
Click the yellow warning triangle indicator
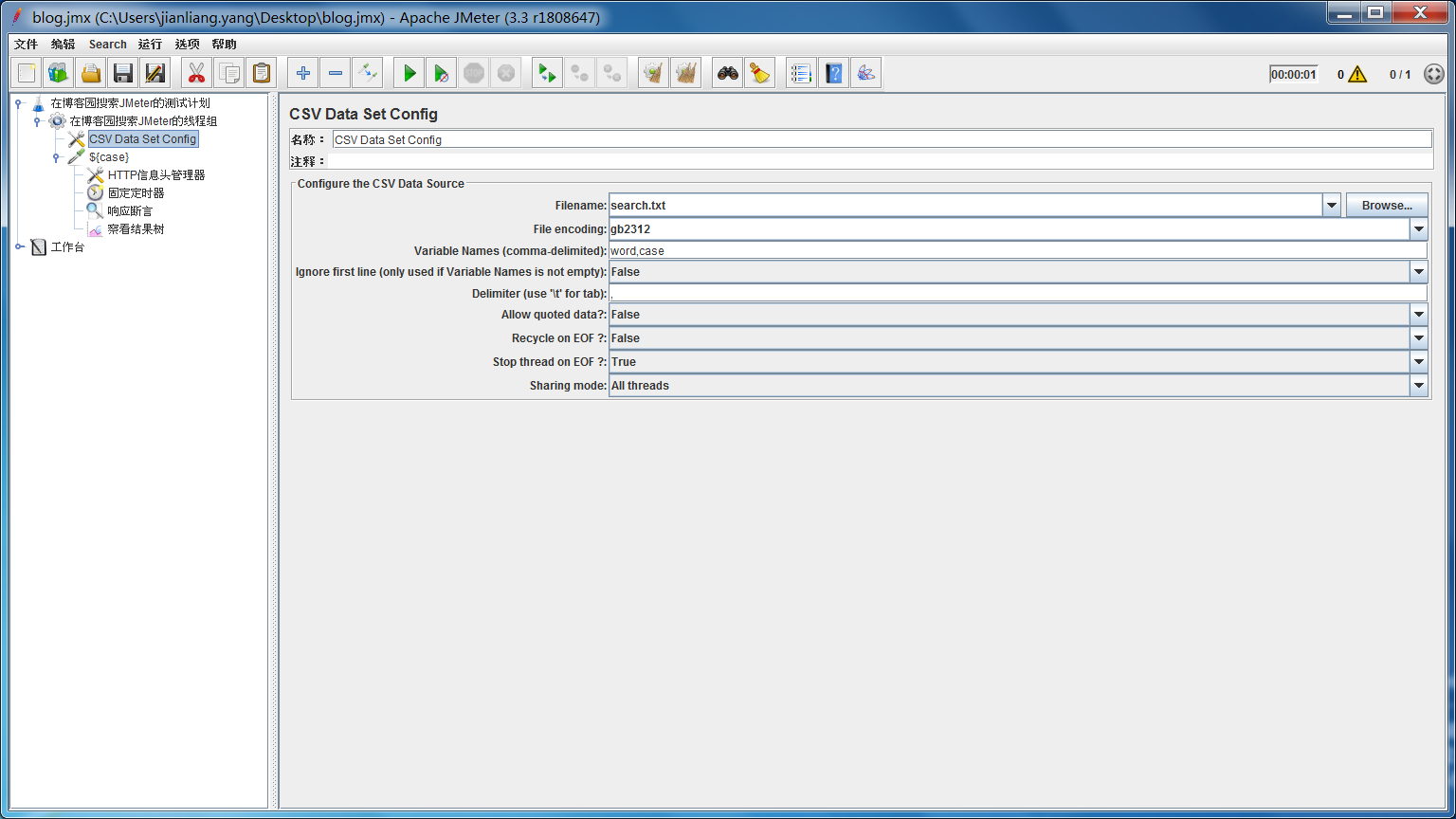coord(1357,74)
